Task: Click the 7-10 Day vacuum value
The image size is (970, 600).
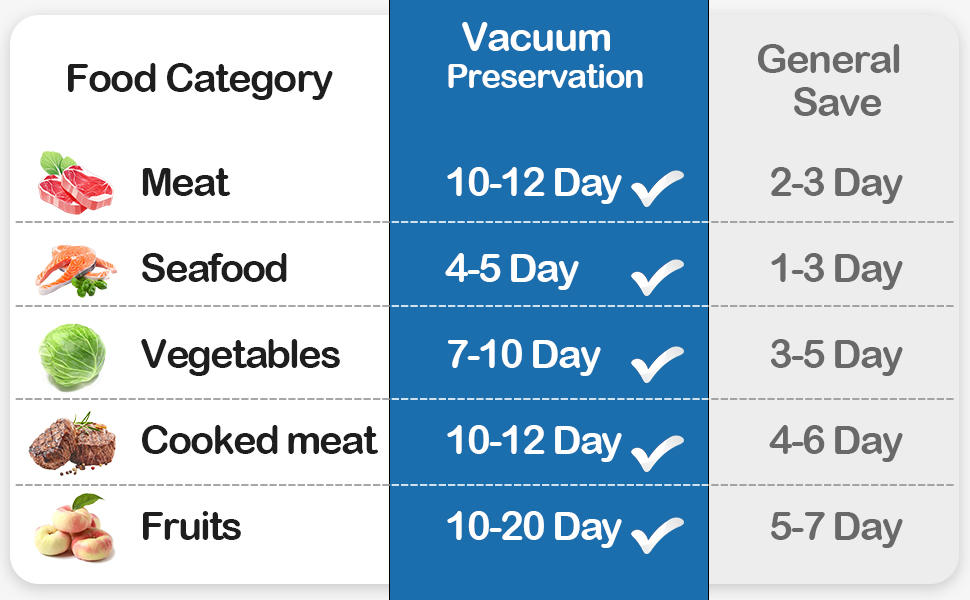Action: click(x=524, y=355)
